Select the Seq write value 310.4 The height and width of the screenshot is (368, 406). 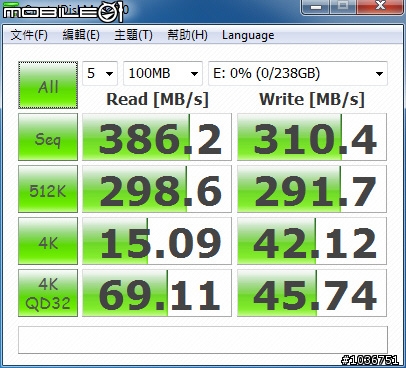(x=312, y=137)
